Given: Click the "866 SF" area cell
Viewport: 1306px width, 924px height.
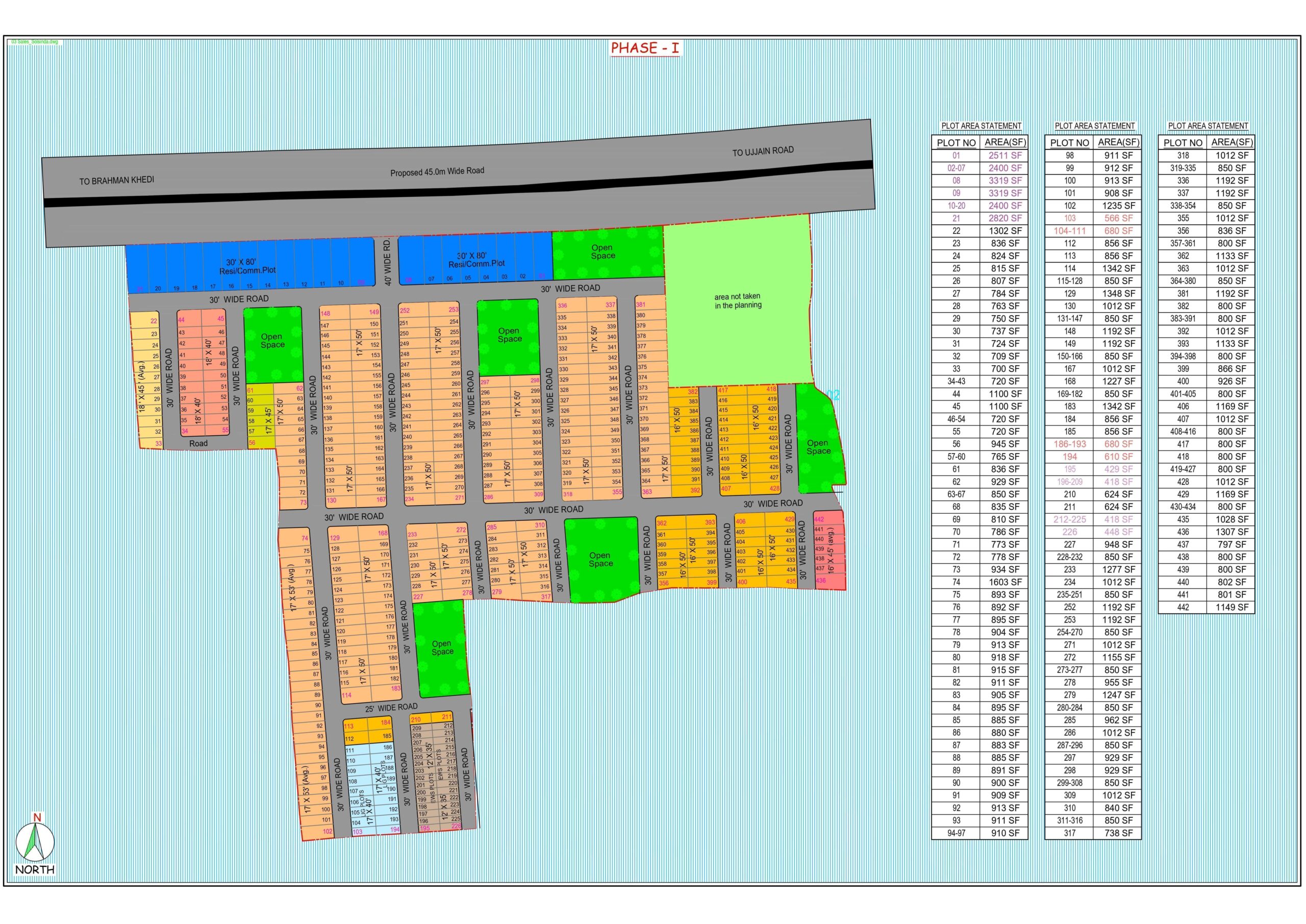Looking at the screenshot, I should [x=1232, y=369].
